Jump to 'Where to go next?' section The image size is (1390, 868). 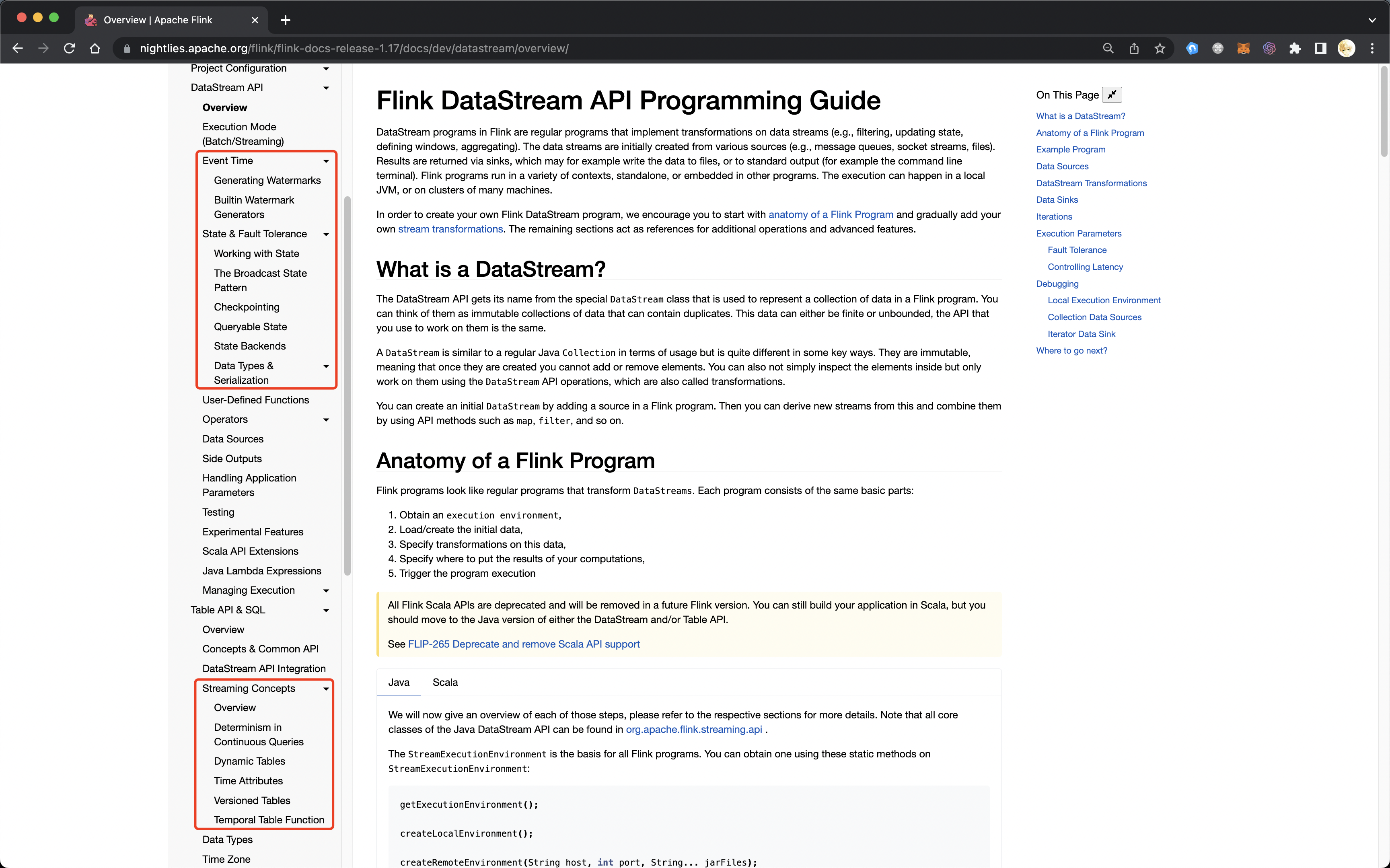pyautogui.click(x=1071, y=351)
